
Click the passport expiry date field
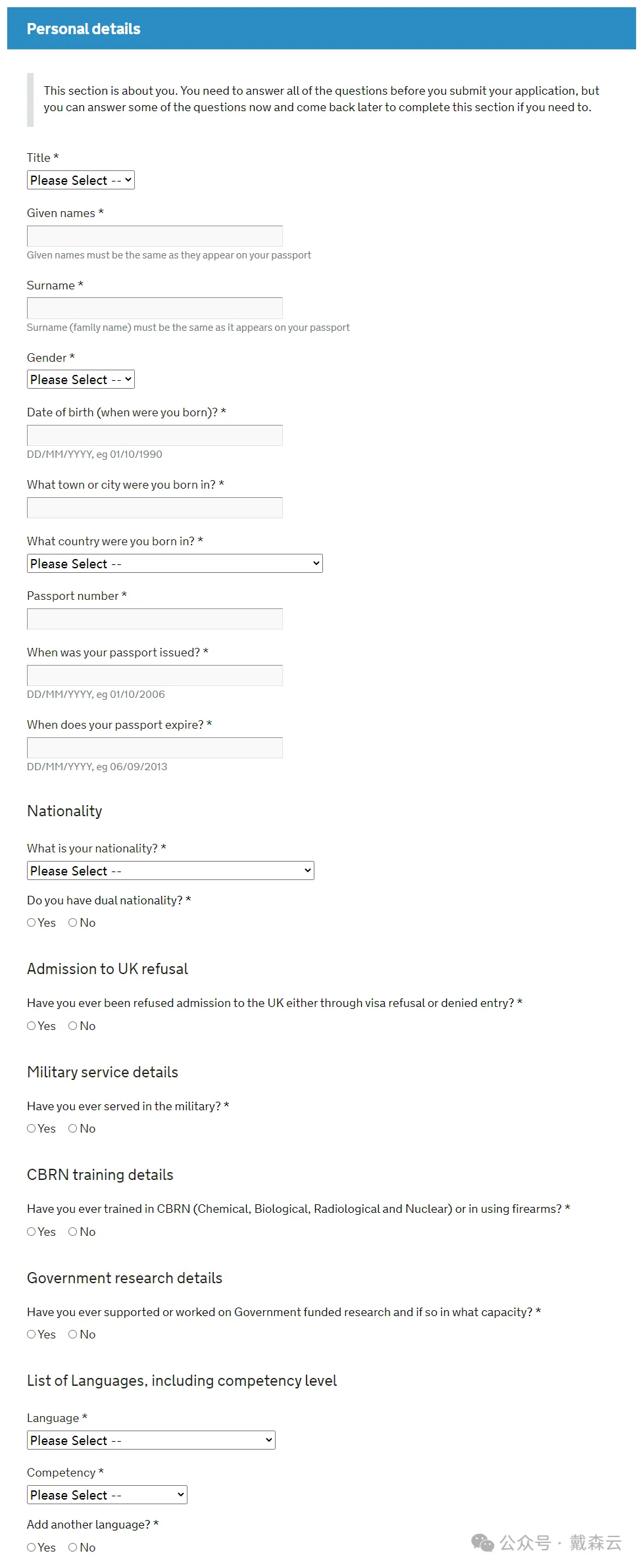tap(155, 748)
